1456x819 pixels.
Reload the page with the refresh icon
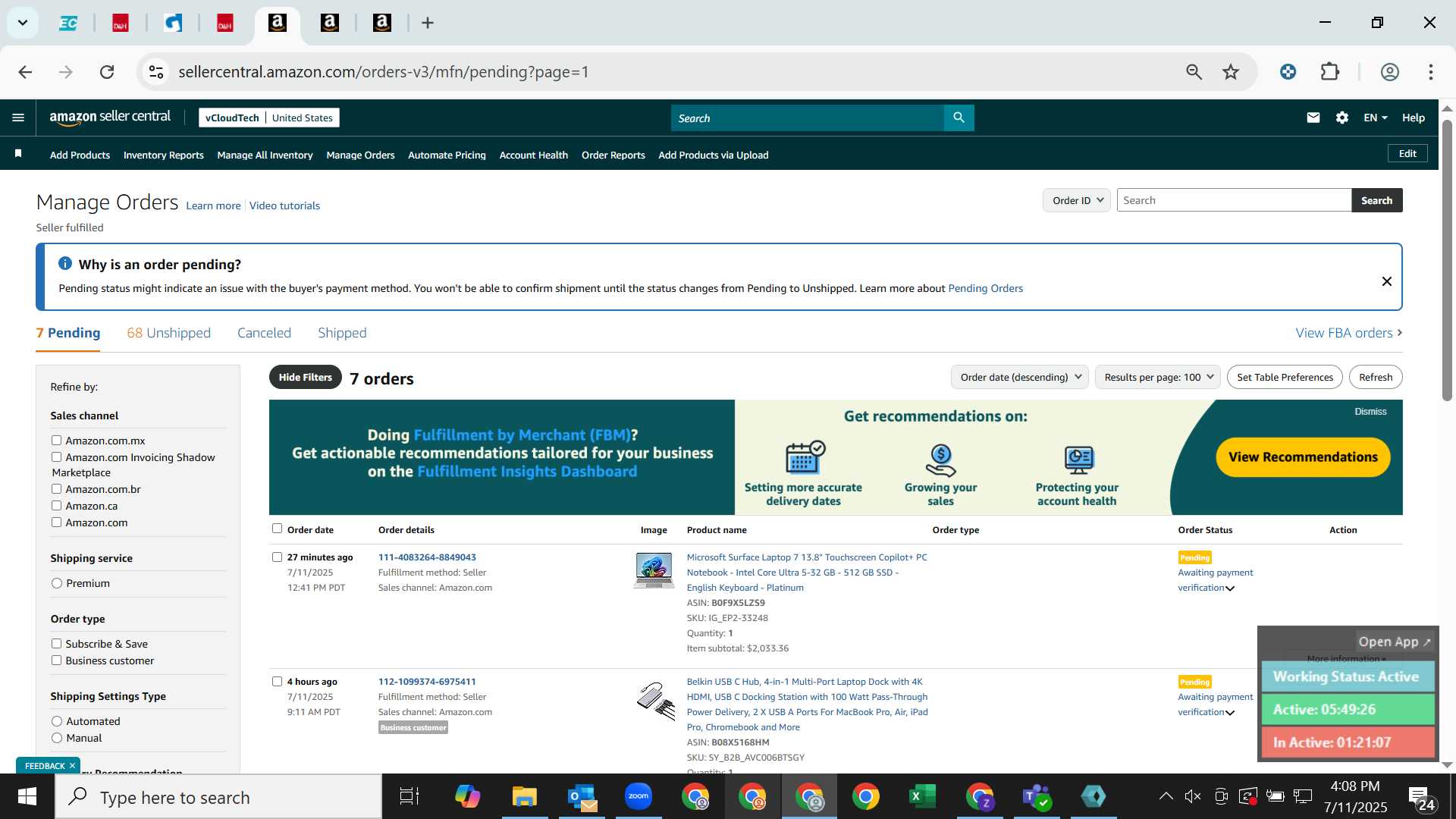pos(107,72)
